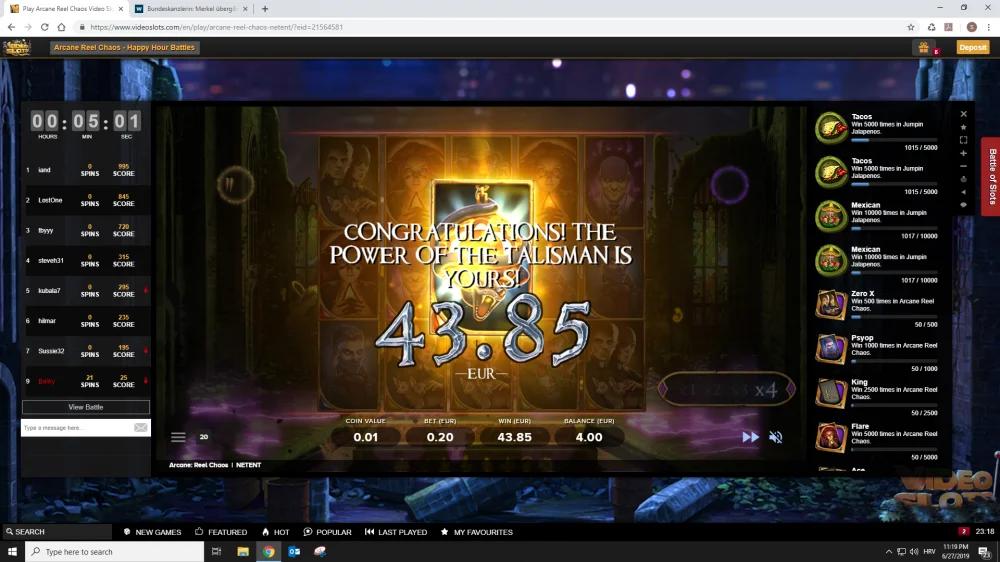Click the BET (EUR) display 0.20
The height and width of the screenshot is (562, 1000).
tap(440, 437)
